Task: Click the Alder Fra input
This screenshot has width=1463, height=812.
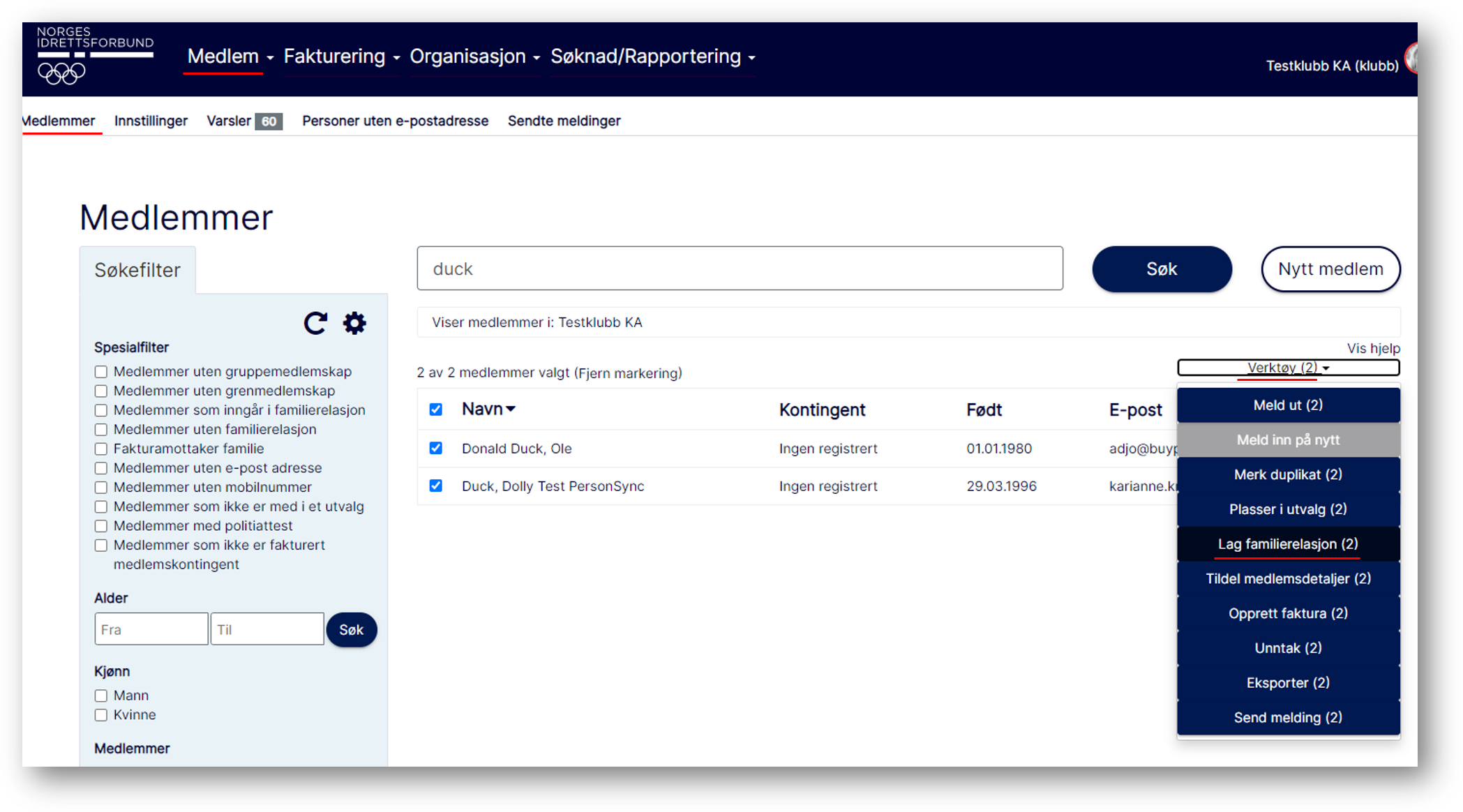Action: pos(151,629)
